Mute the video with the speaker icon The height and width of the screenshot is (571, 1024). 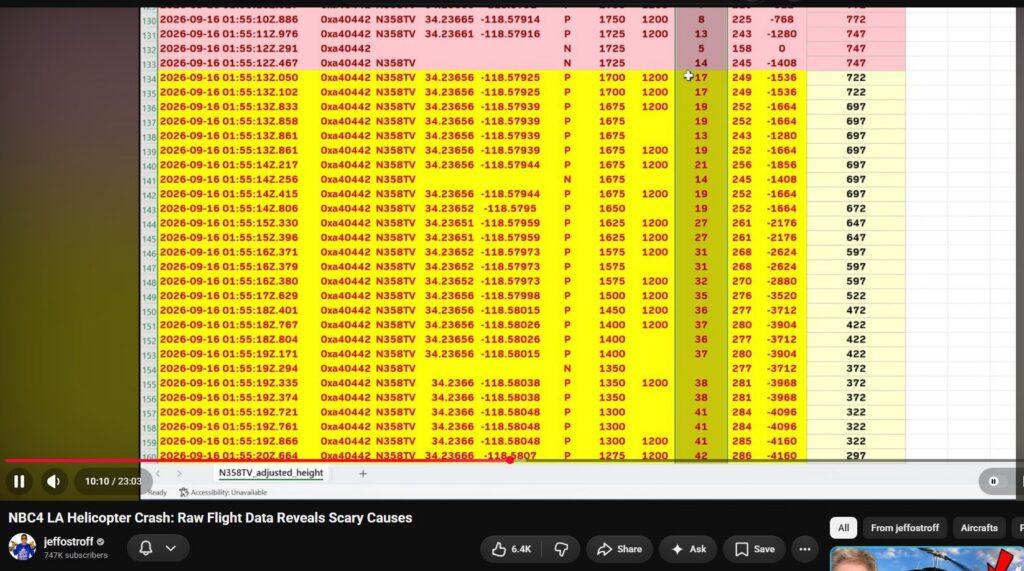(x=54, y=481)
